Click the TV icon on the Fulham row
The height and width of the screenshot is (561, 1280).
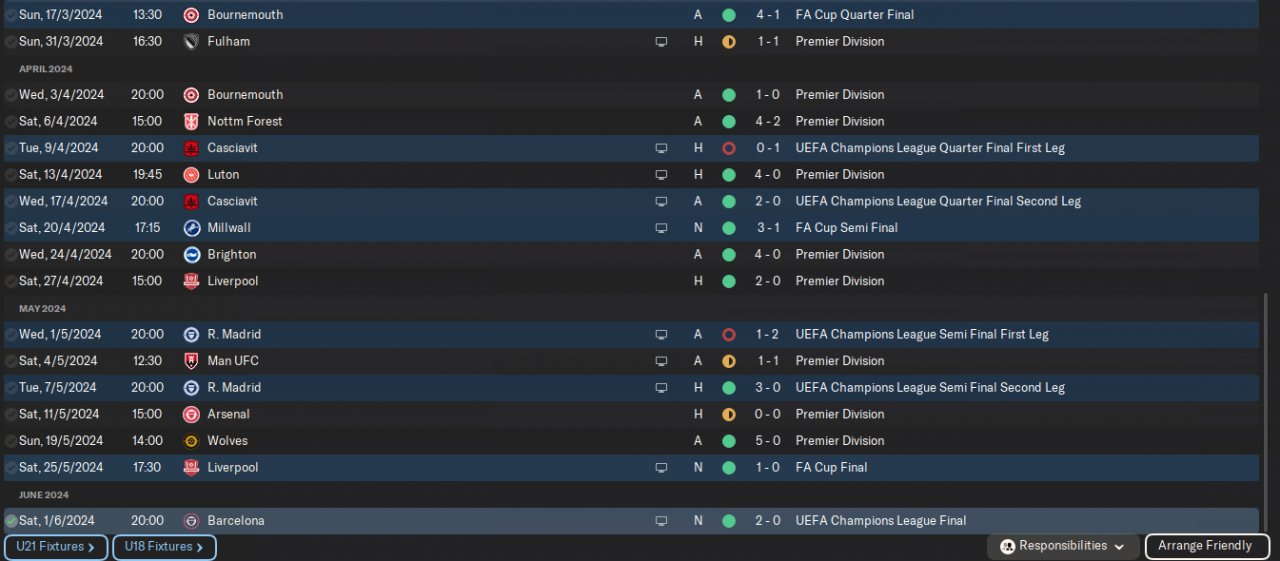click(x=661, y=42)
